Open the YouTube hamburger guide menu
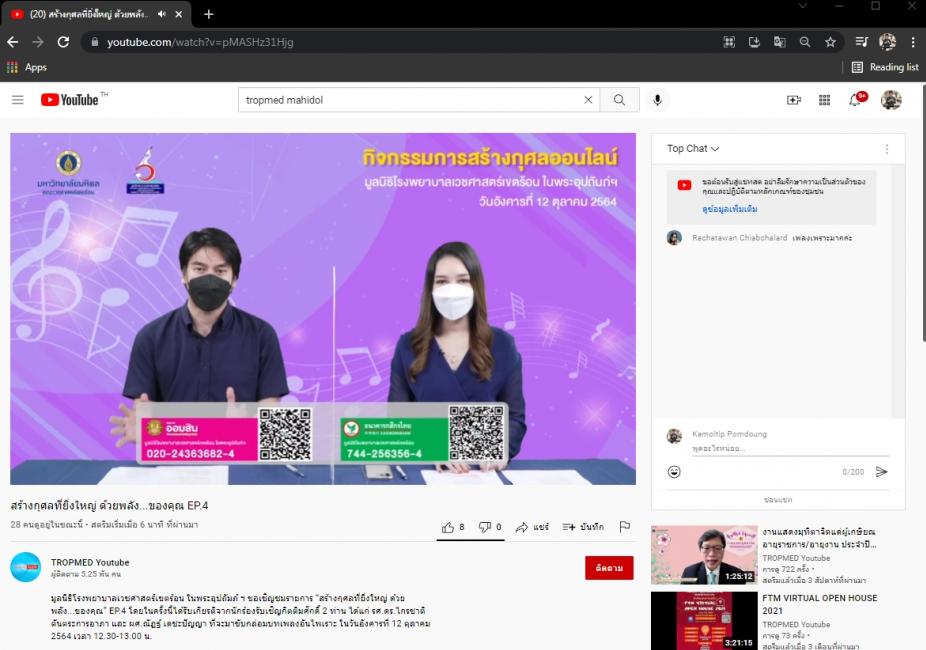Image resolution: width=926 pixels, height=650 pixels. tap(18, 100)
